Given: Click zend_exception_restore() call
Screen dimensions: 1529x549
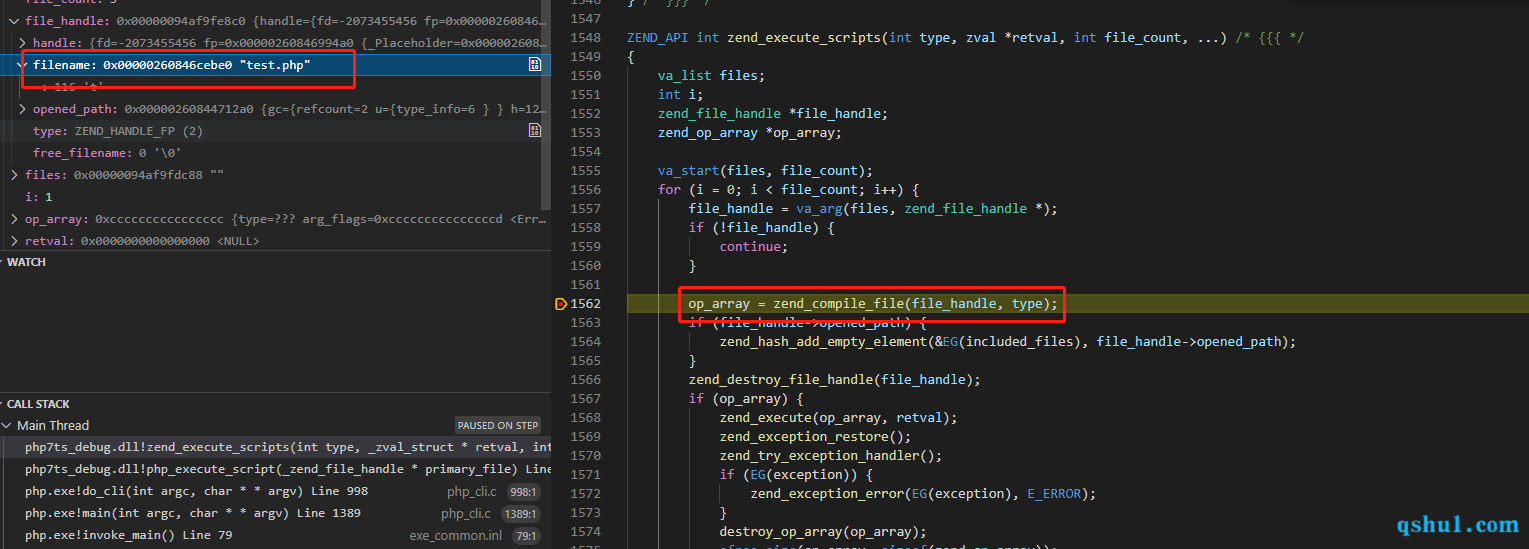Looking at the screenshot, I should [815, 437].
